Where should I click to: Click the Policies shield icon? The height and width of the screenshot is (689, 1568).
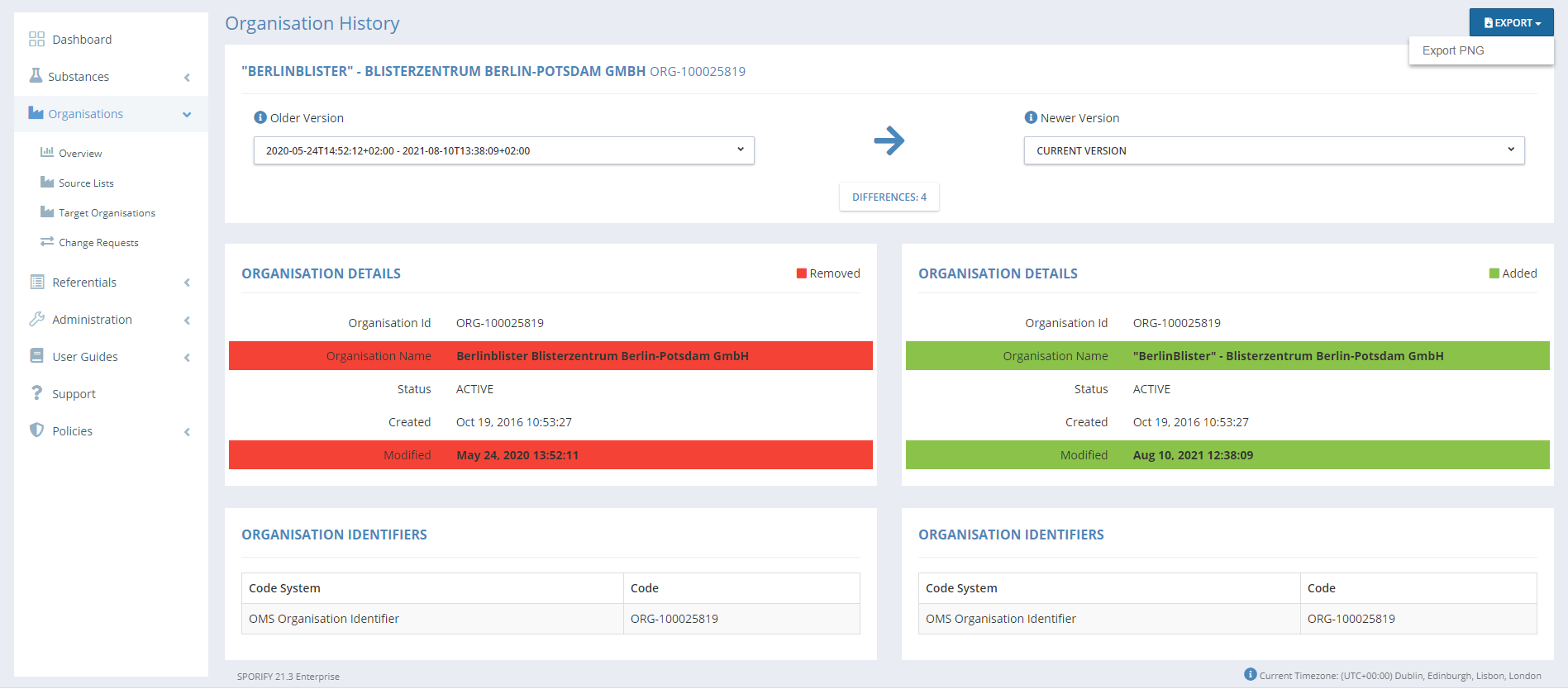pos(36,430)
